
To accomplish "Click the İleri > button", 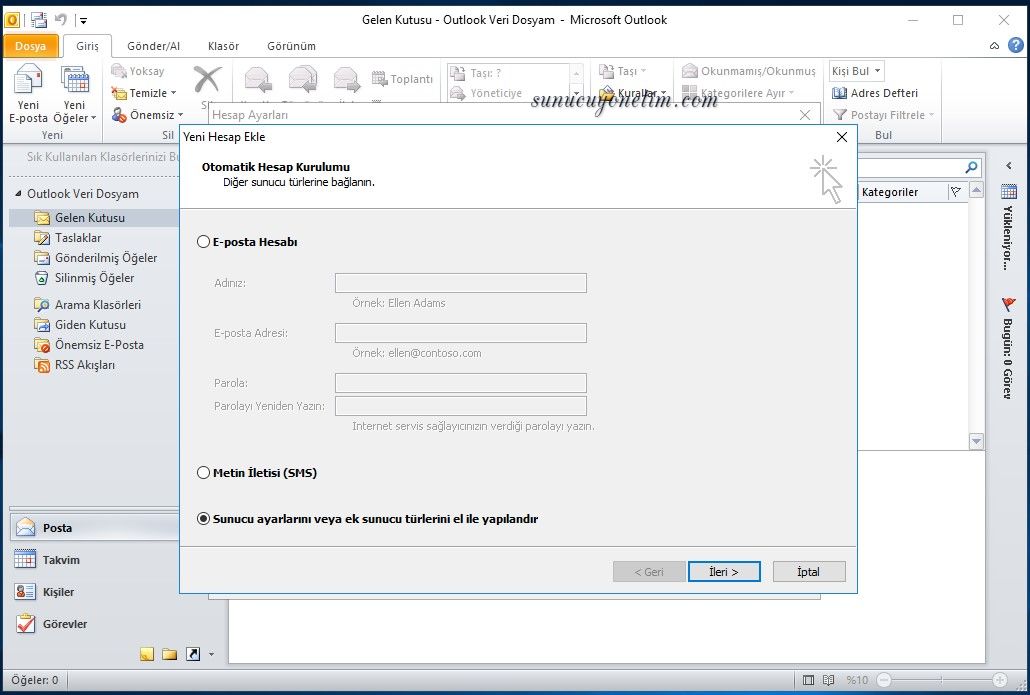I will (724, 572).
